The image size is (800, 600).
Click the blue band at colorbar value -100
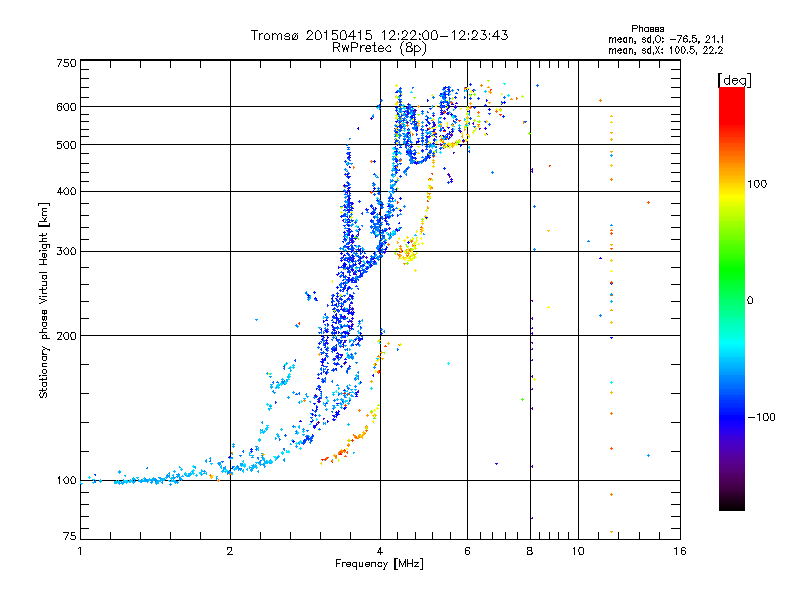[732, 417]
